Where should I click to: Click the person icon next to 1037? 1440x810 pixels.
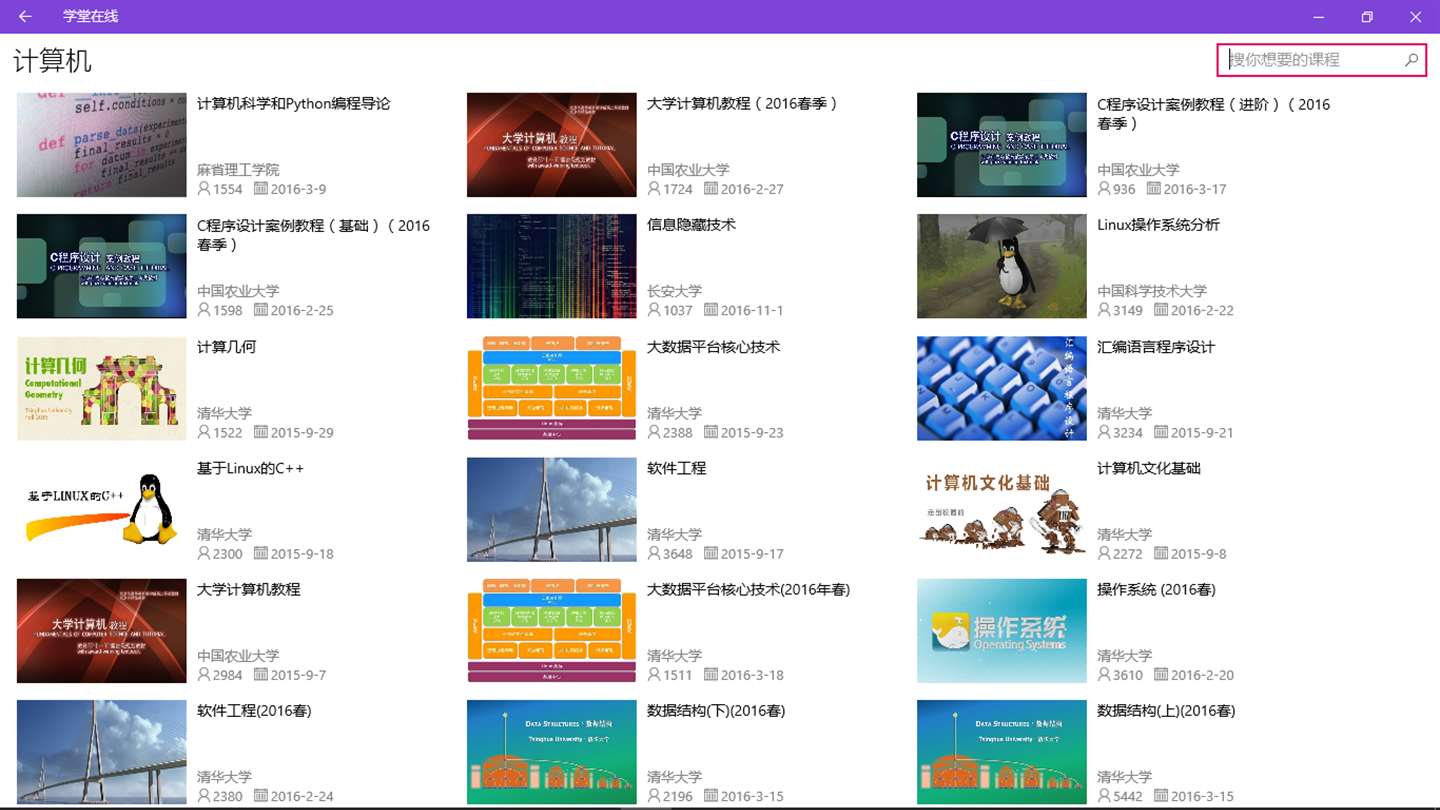pyautogui.click(x=654, y=310)
